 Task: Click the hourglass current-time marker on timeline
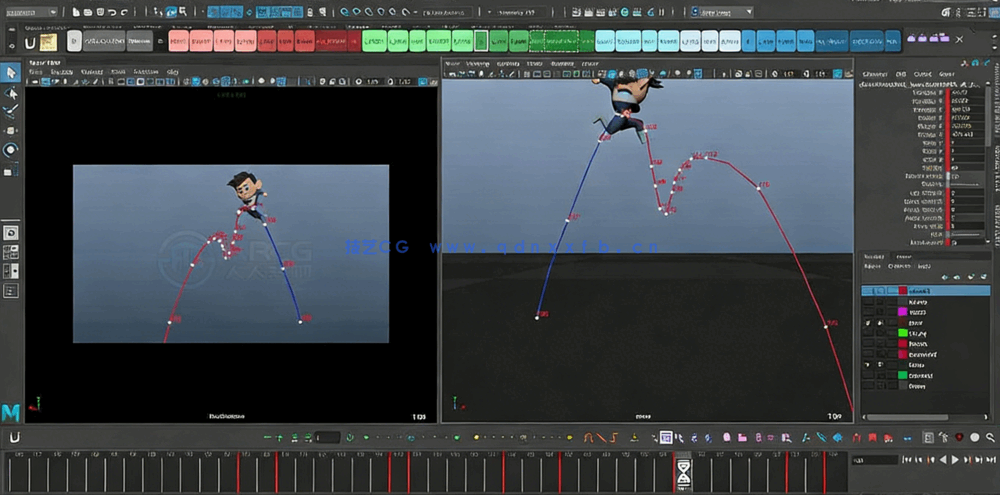[x=683, y=471]
